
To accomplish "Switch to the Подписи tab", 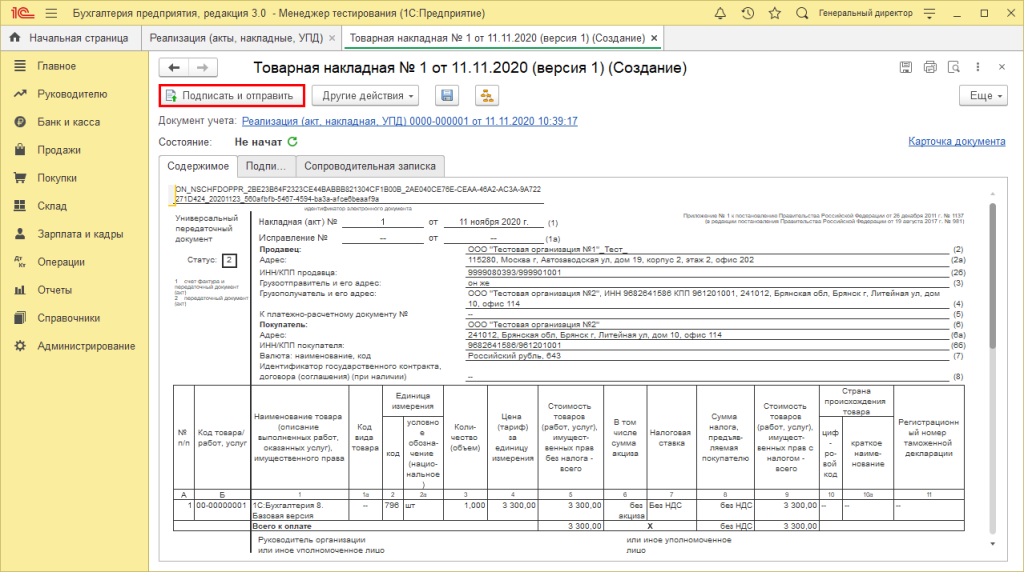I will tap(266, 166).
